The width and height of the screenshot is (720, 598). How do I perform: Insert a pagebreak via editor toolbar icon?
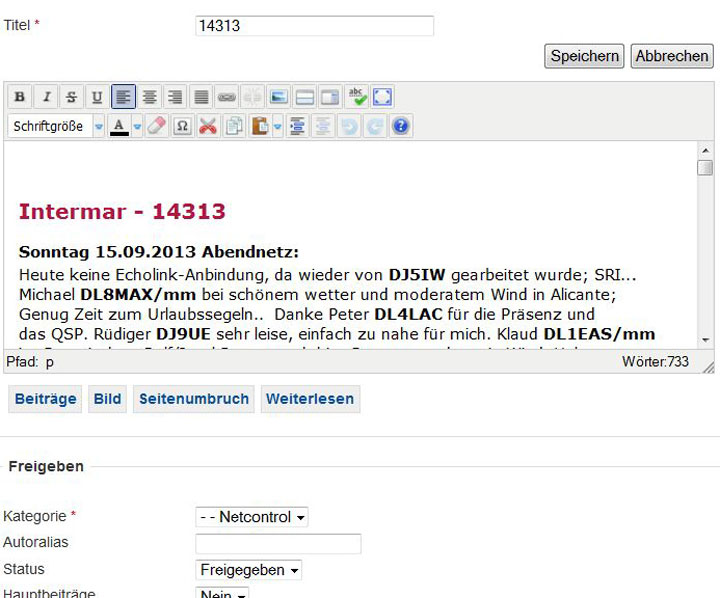pos(305,96)
